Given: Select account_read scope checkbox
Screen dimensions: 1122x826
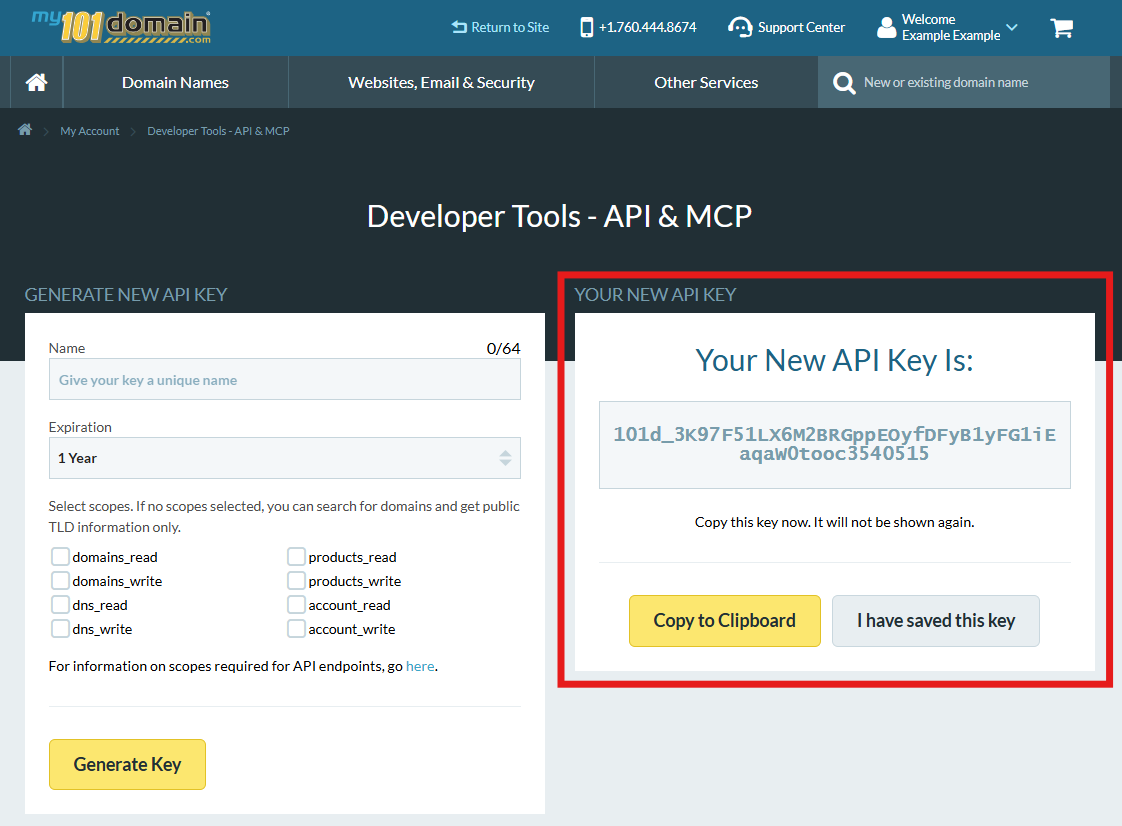Looking at the screenshot, I should pos(296,604).
